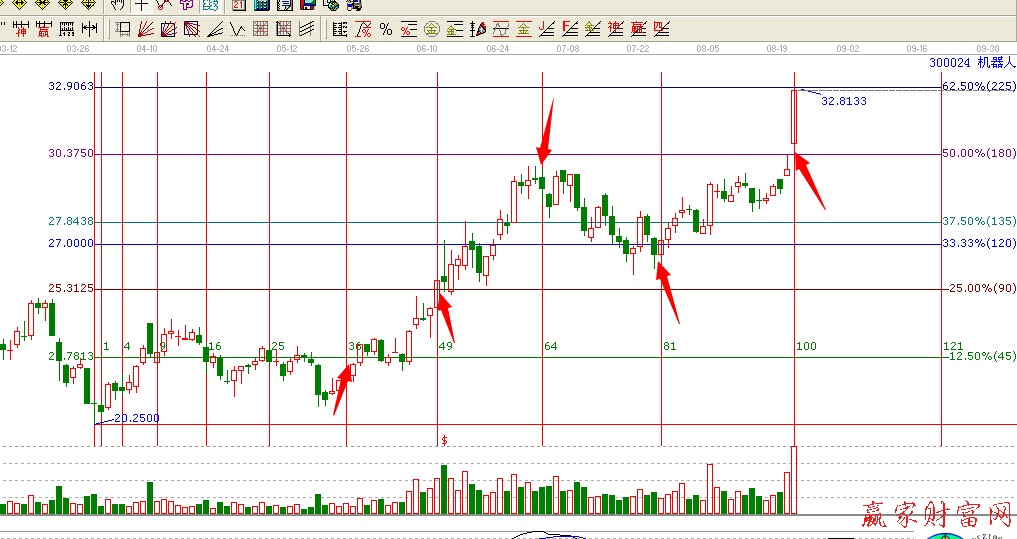
Task: Click the circled 金 icon
Action: tap(431, 29)
